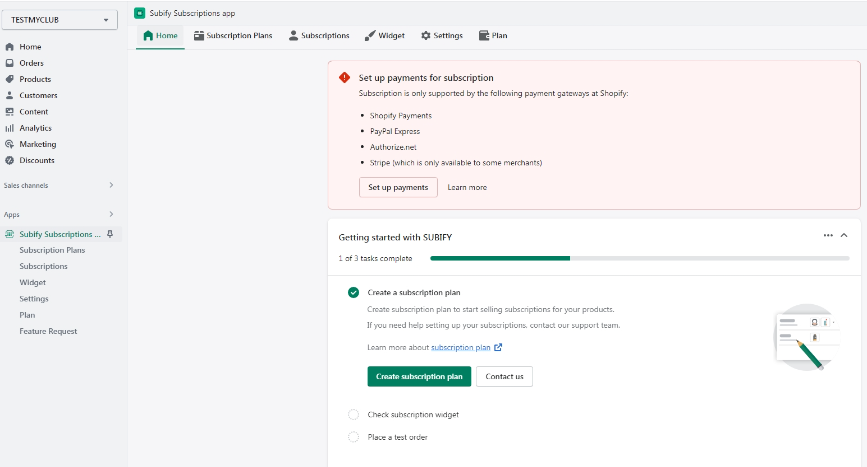Click the Learn more link
This screenshot has height=467, width=867.
(x=467, y=187)
